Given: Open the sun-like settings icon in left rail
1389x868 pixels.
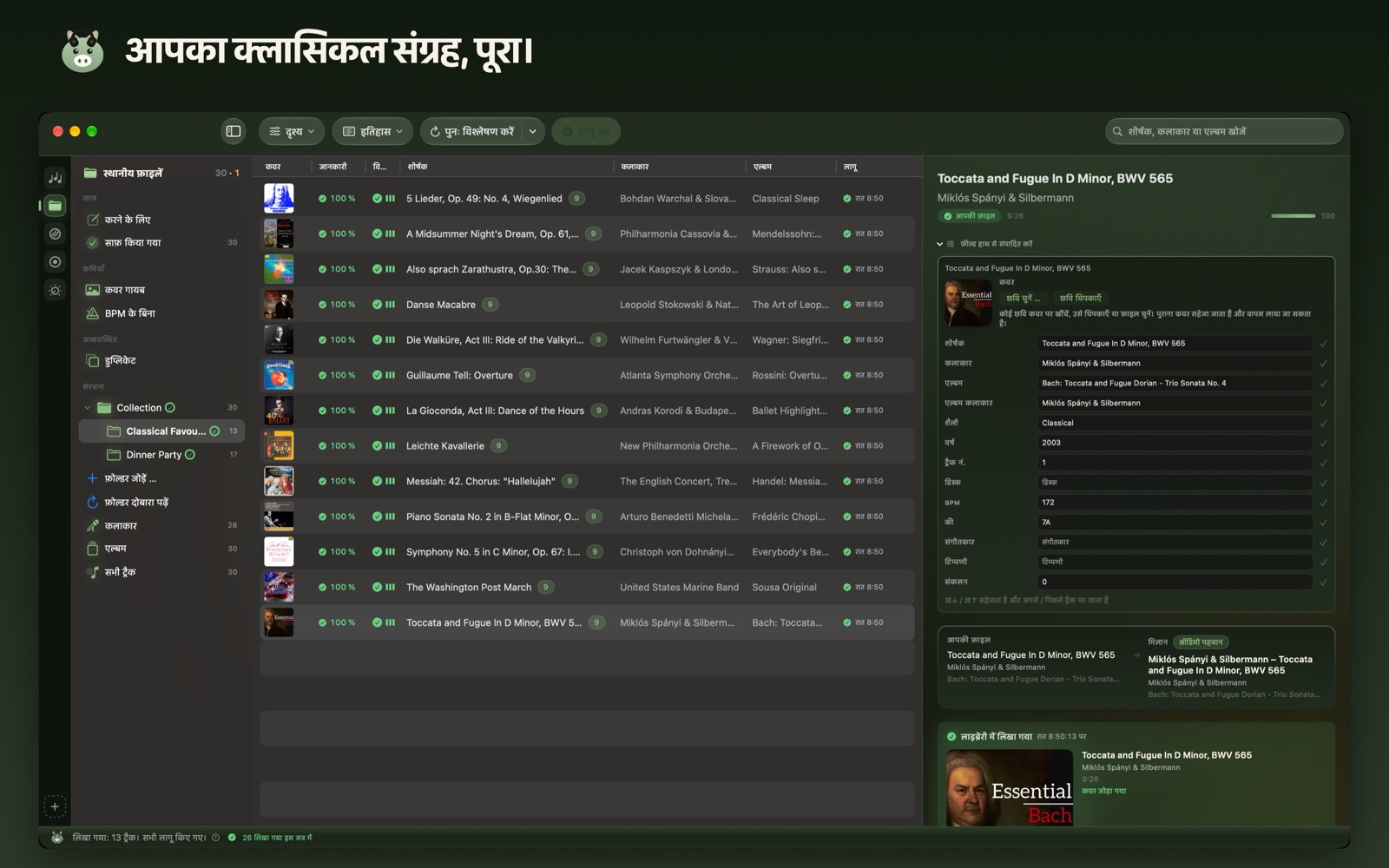Looking at the screenshot, I should (55, 291).
